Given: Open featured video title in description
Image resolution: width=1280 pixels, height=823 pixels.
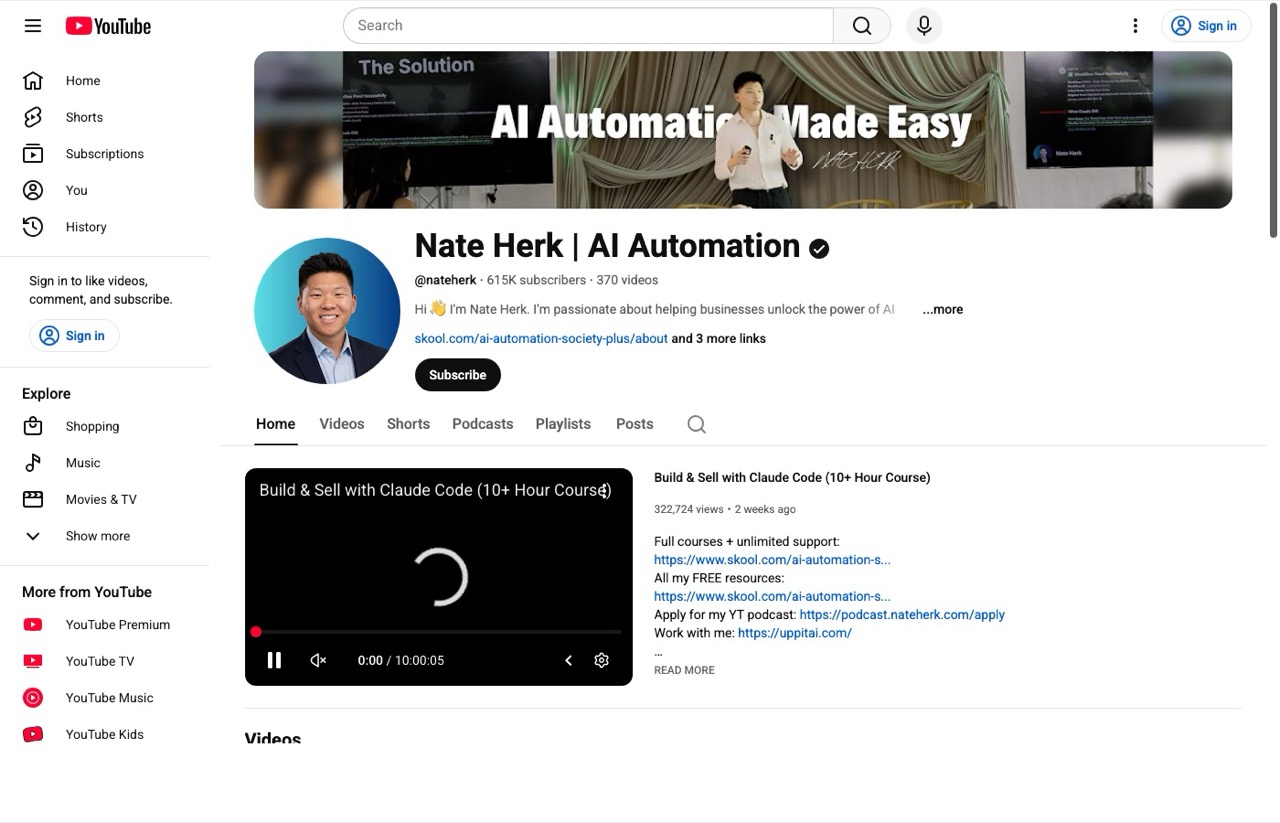Looking at the screenshot, I should (792, 478).
